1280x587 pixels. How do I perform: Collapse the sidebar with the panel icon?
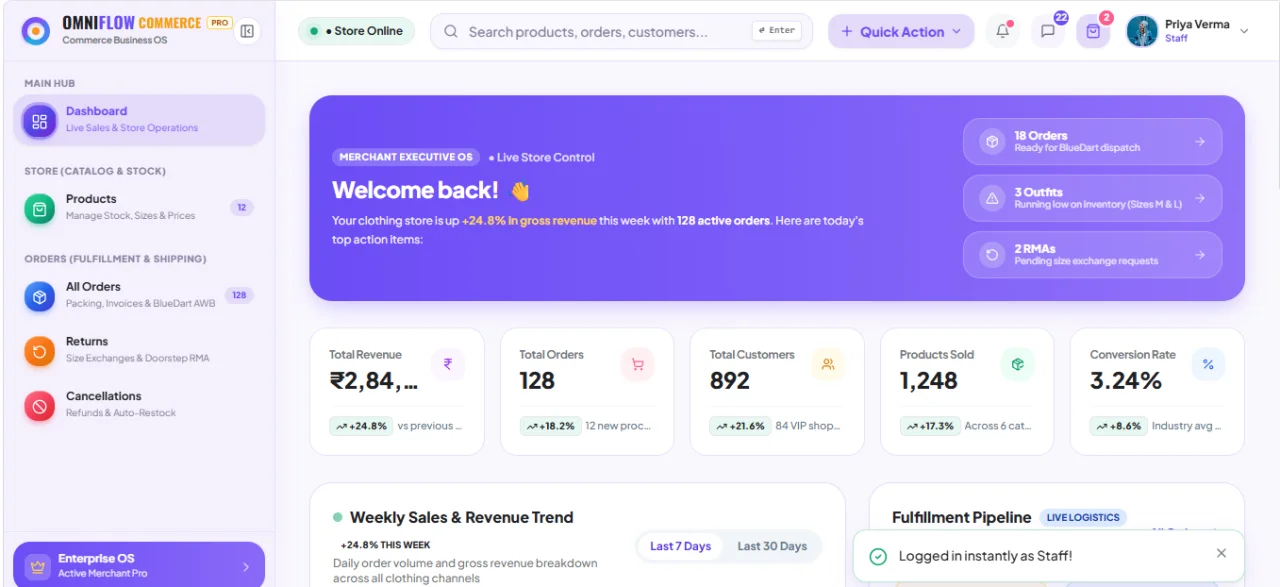tap(247, 31)
